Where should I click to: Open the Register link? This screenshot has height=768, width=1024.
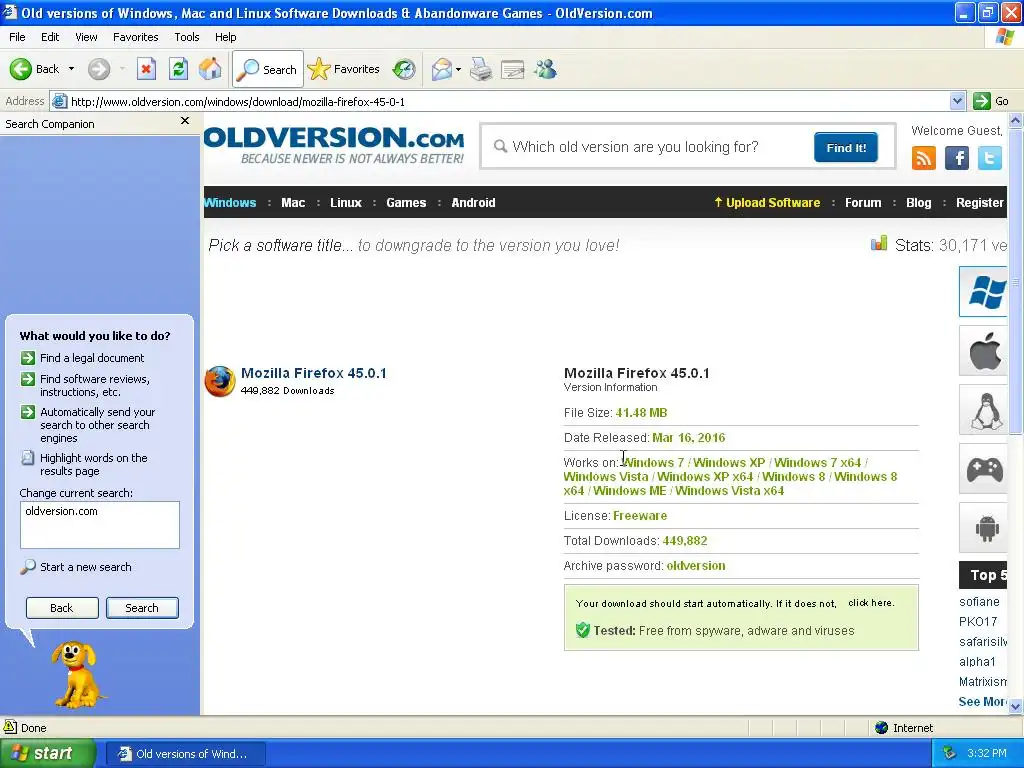click(x=980, y=202)
